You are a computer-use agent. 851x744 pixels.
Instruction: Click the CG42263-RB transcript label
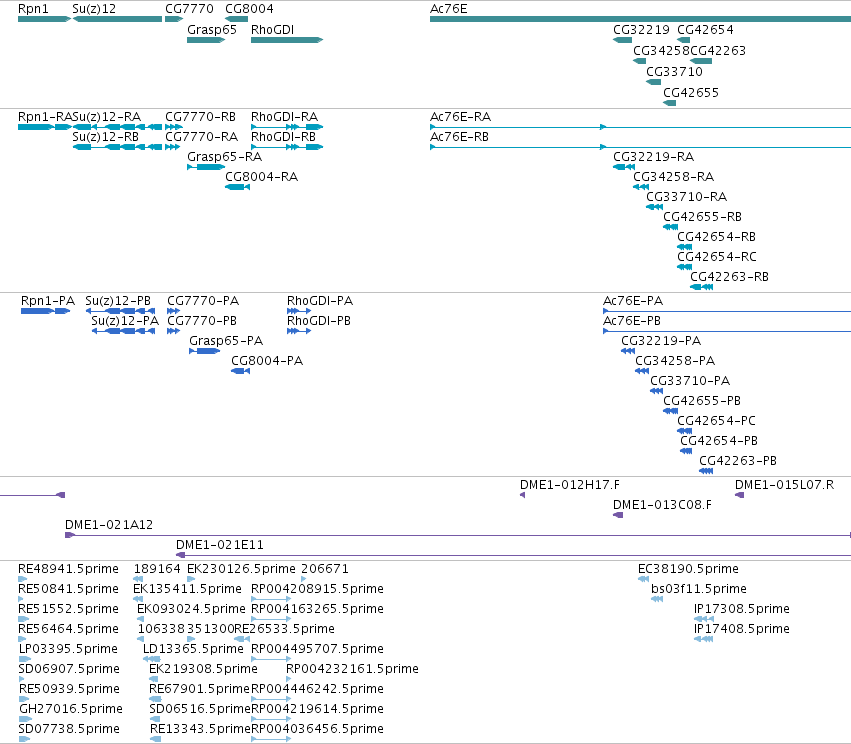(x=729, y=277)
